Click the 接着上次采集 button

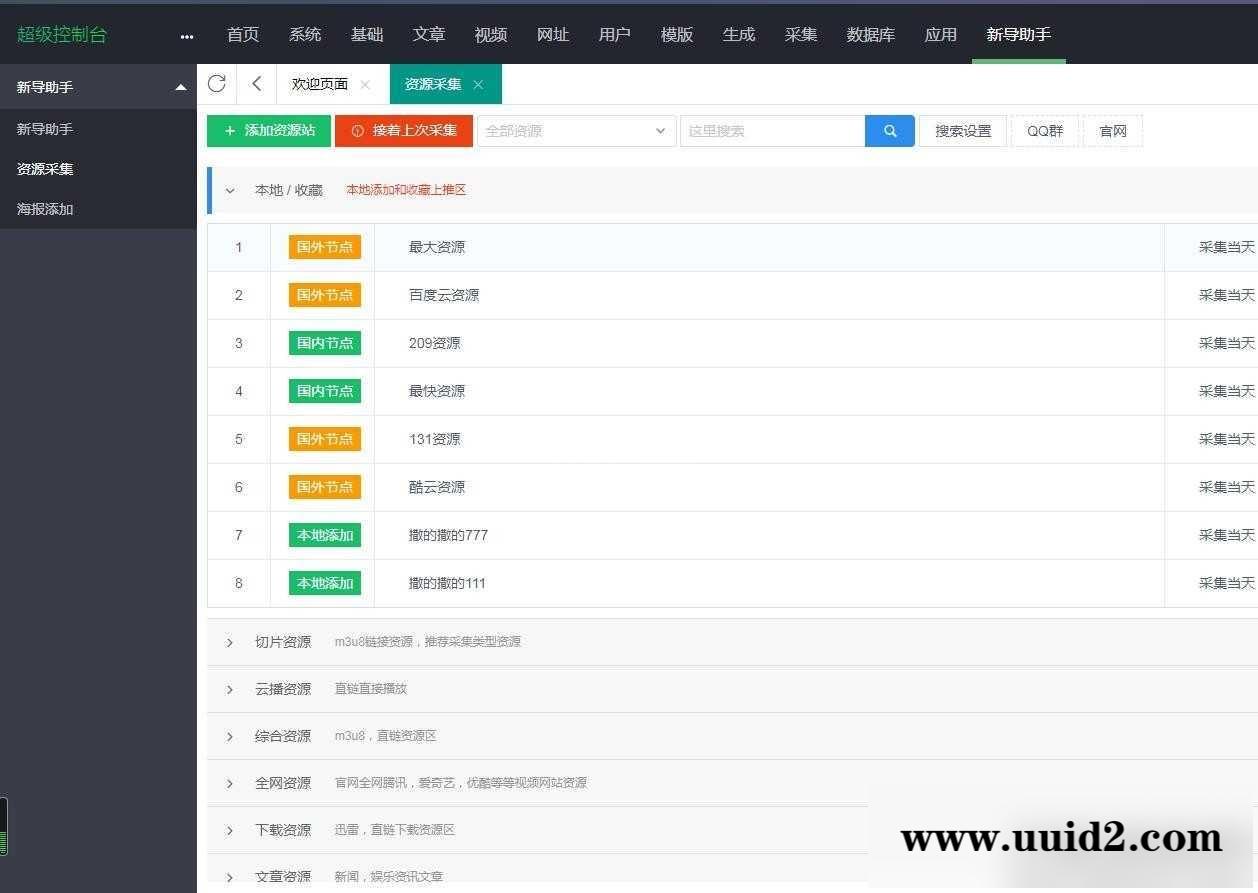point(404,131)
